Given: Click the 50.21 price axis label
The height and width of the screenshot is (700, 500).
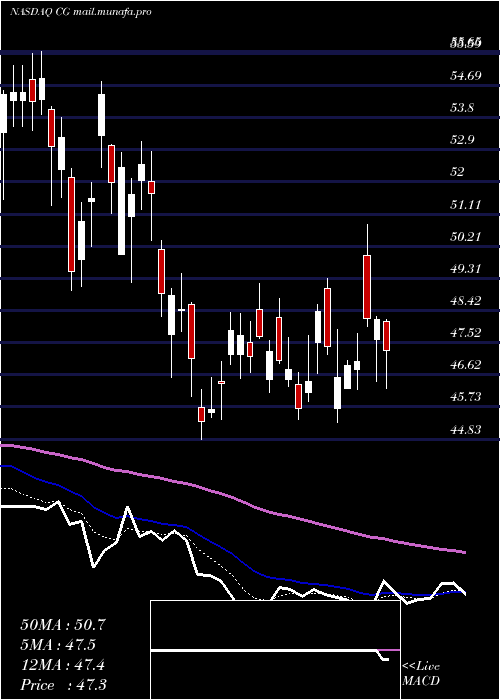Looking at the screenshot, I should (465, 237).
